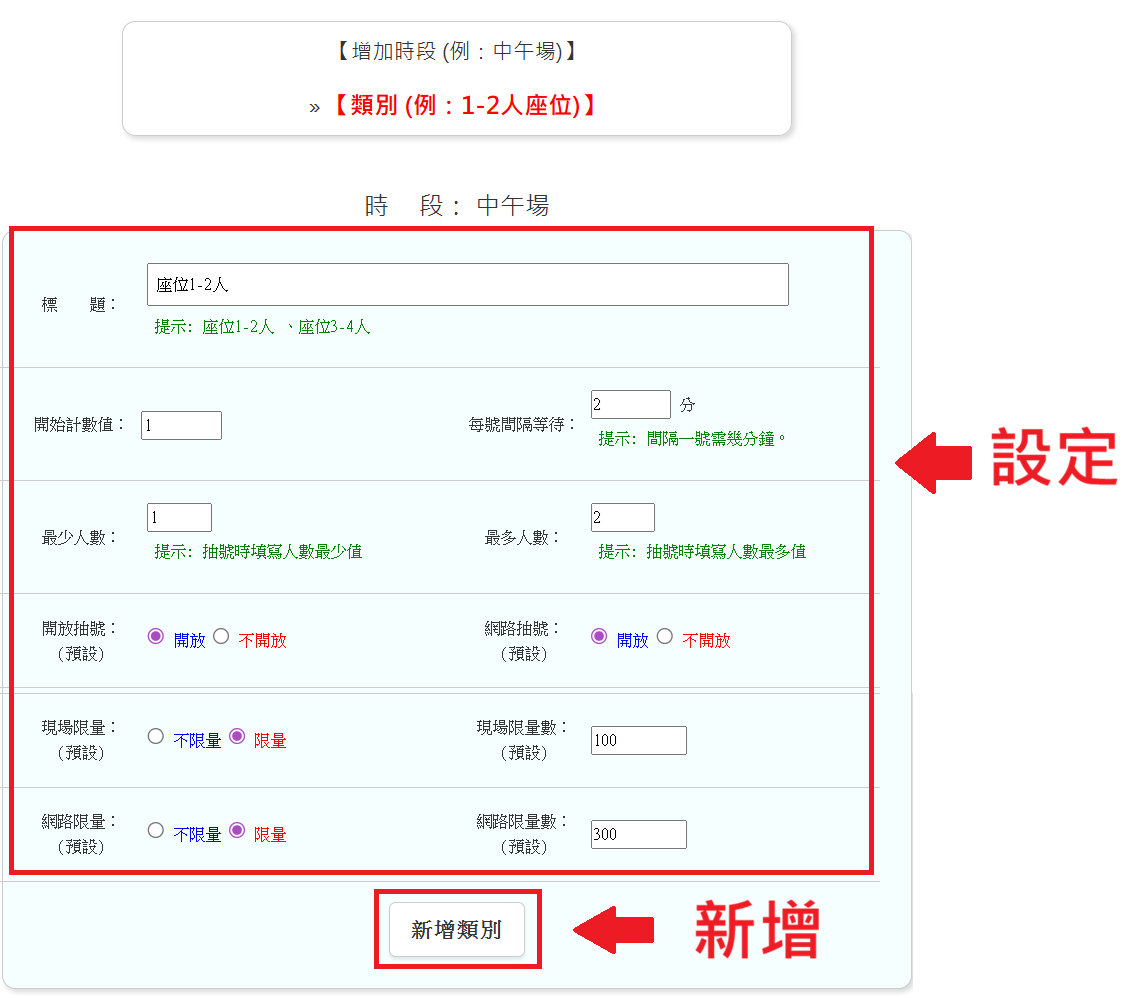Select the 最多人數 input field
The width and height of the screenshot is (1134, 998).
(x=622, y=517)
